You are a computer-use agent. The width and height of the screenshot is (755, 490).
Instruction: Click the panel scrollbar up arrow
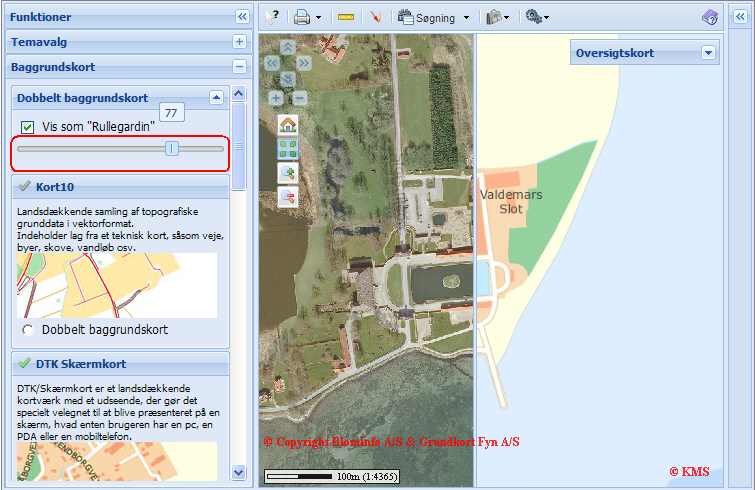tap(239, 93)
